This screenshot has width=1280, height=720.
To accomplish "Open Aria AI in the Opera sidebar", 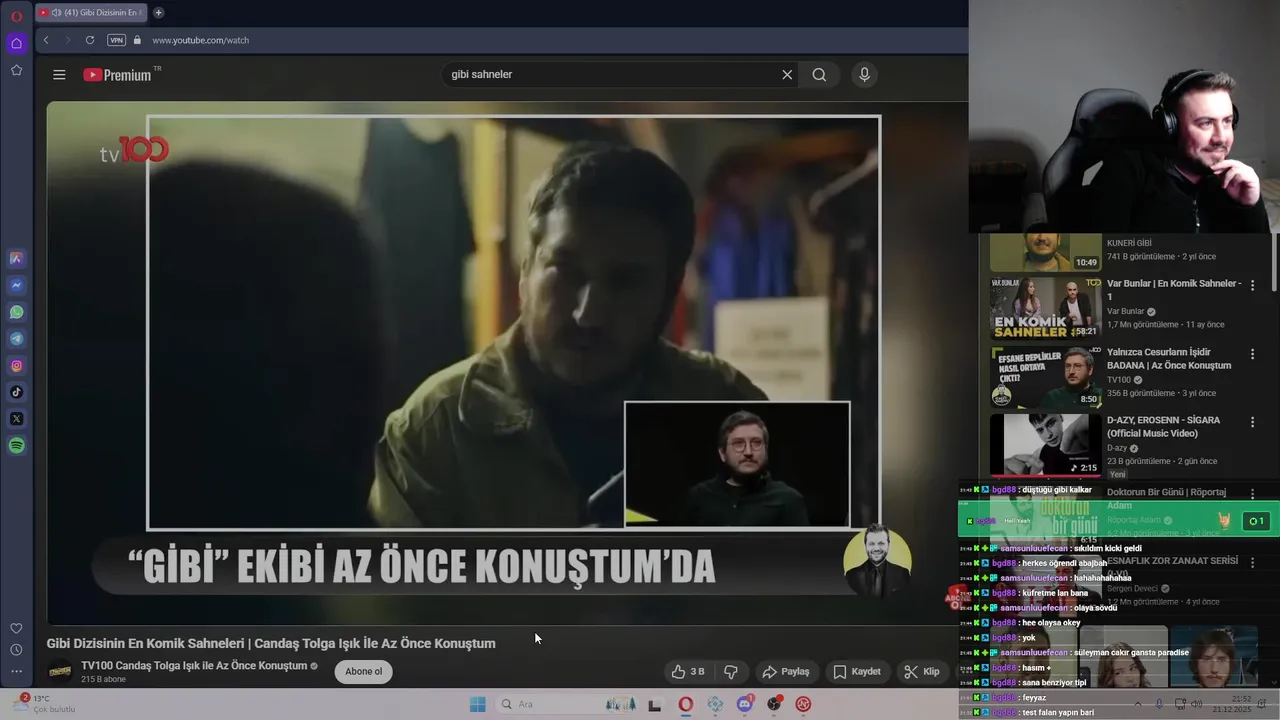I will coord(16,258).
